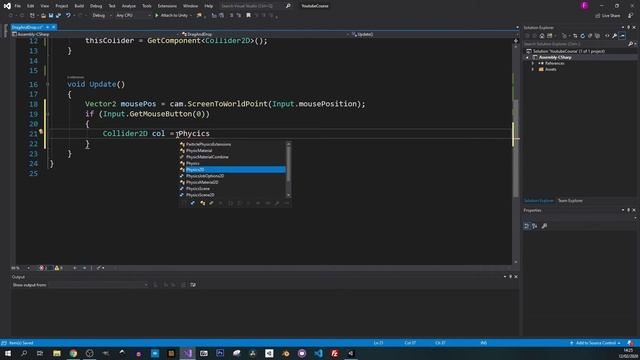This screenshot has height=360, width=640.
Task: Toggle IntelliSense filter for classes icon
Action: [x=202, y=203]
